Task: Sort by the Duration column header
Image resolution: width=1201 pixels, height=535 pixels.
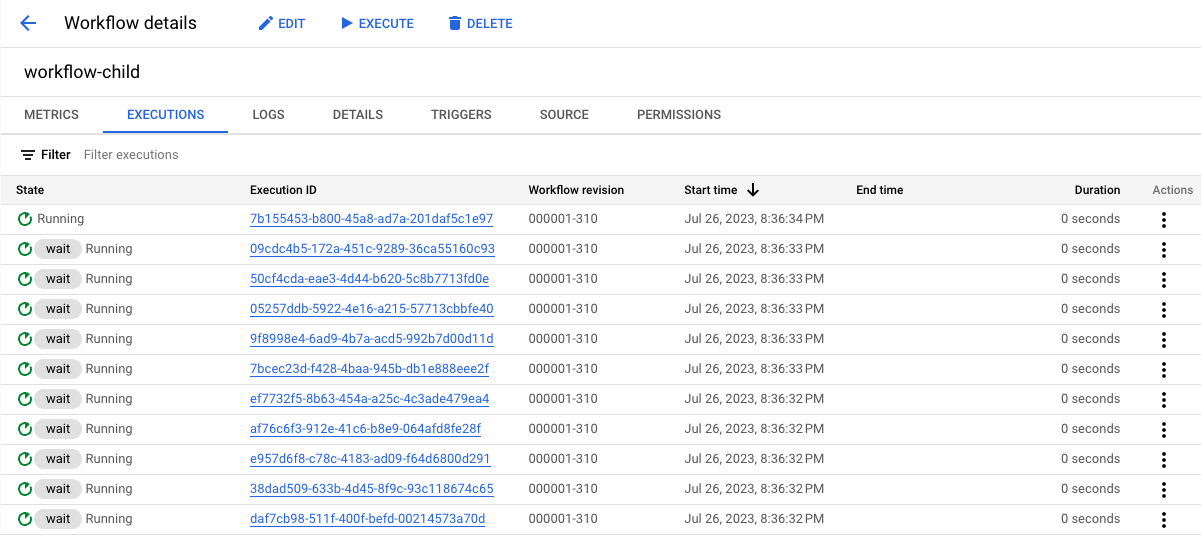Action: [1096, 190]
